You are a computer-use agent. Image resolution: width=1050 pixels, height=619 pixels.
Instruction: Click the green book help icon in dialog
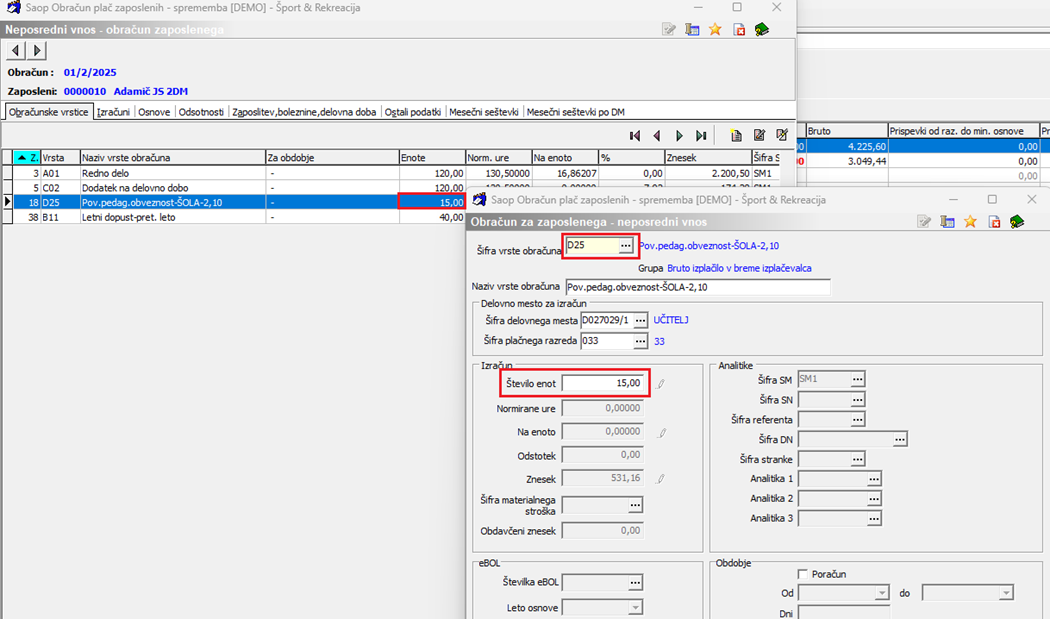click(1017, 221)
